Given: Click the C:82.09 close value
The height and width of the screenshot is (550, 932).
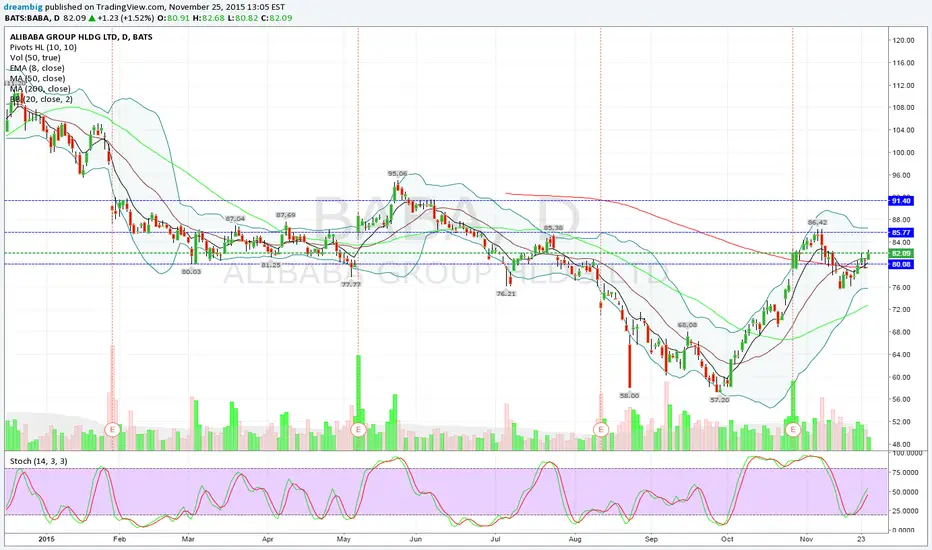Looking at the screenshot, I should click(x=278, y=18).
